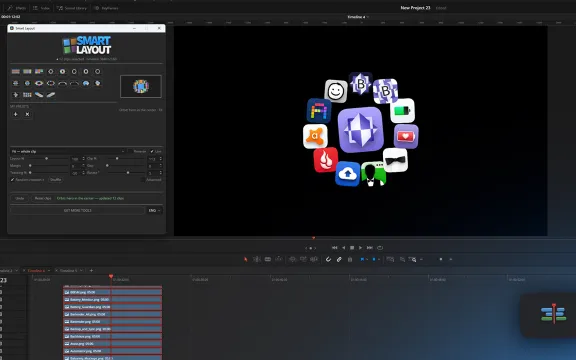576x360 pixels.
Task: Select the diagonal strip layout preset sloping up
Action: point(51,95)
